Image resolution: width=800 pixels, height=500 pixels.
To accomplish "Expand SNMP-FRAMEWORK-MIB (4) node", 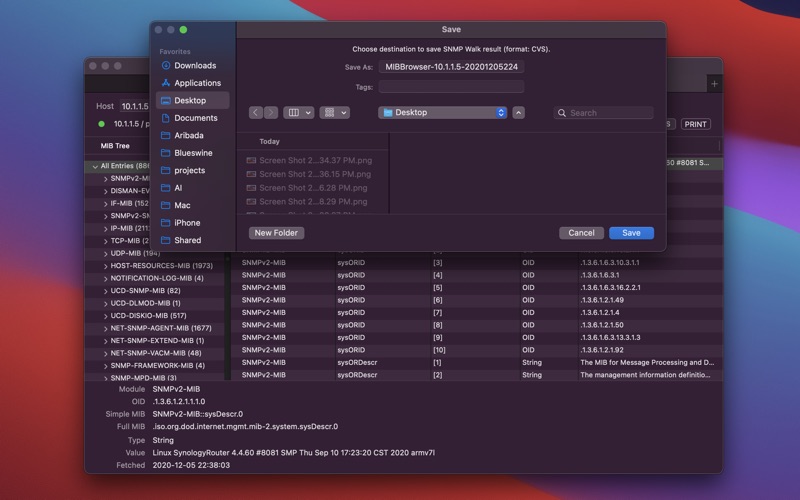I will coord(106,366).
